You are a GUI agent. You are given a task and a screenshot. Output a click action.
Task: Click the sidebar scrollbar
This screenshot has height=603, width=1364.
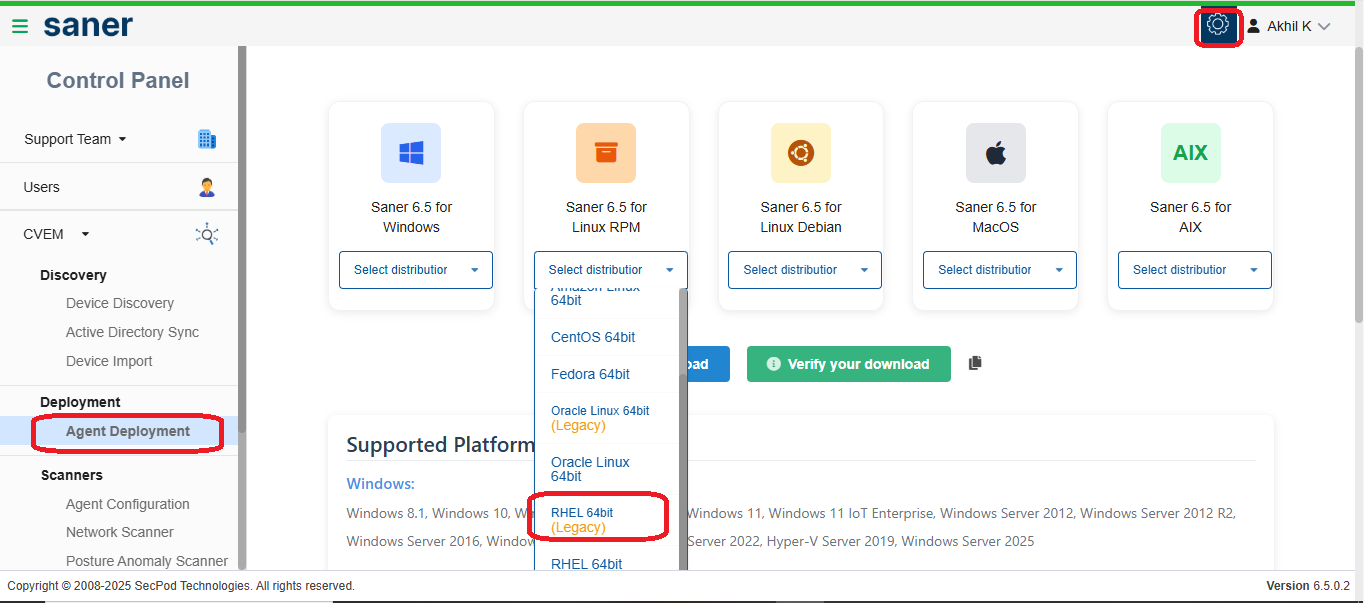pyautogui.click(x=242, y=240)
